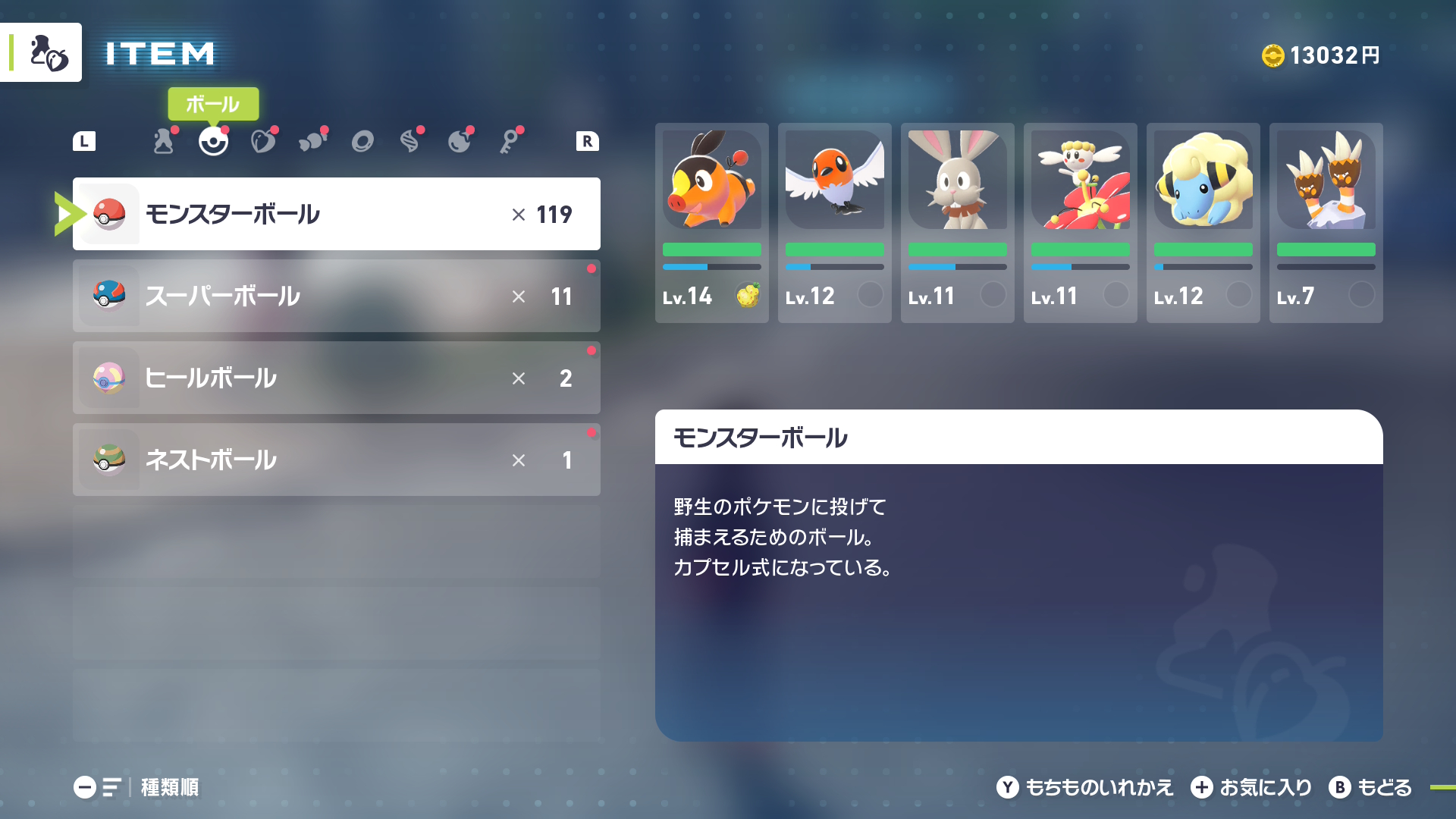Click the bag icon beside ITEM title
Image resolution: width=1456 pixels, height=819 pixels.
[48, 52]
